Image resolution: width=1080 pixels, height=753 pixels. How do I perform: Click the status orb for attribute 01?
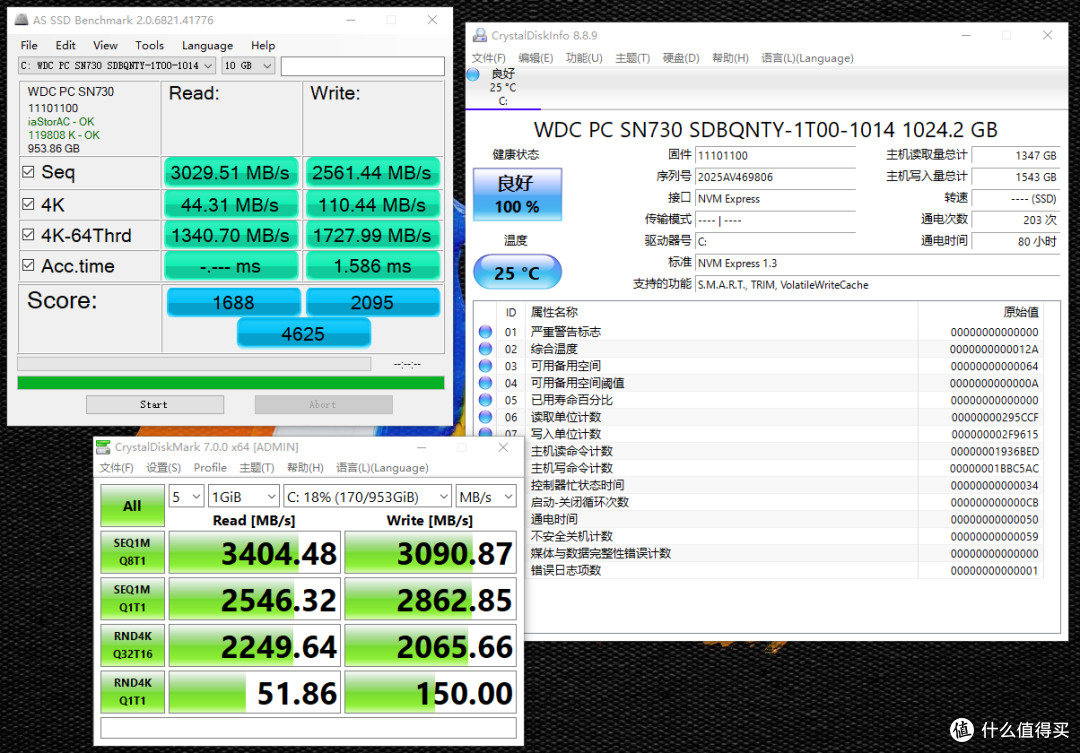[x=486, y=332]
